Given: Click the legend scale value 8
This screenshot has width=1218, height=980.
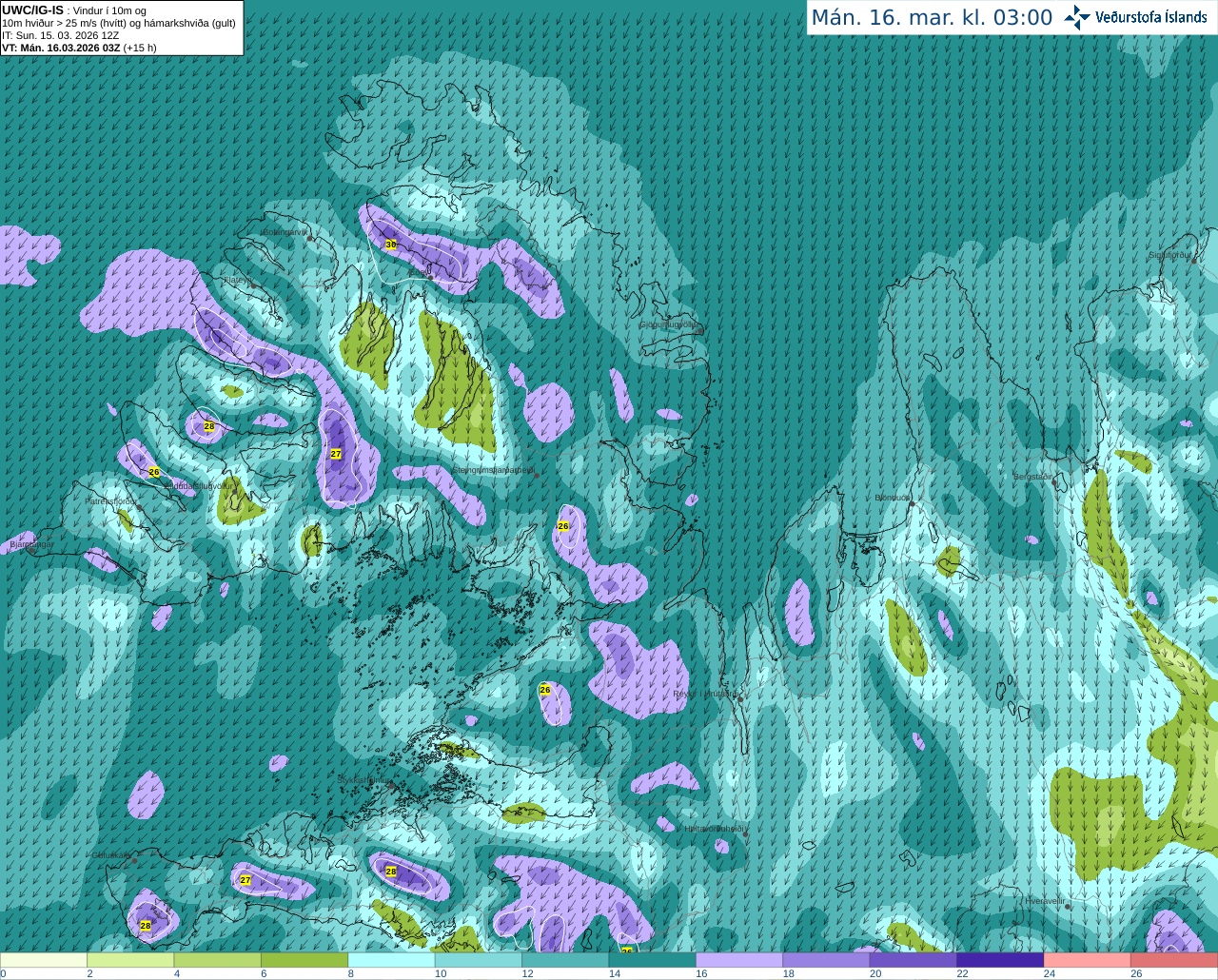Looking at the screenshot, I should pos(351,974).
